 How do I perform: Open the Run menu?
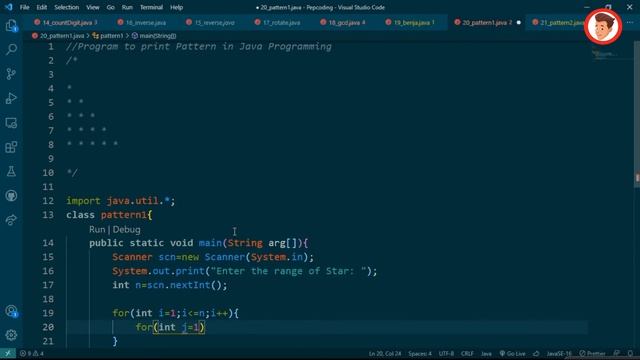127,7
